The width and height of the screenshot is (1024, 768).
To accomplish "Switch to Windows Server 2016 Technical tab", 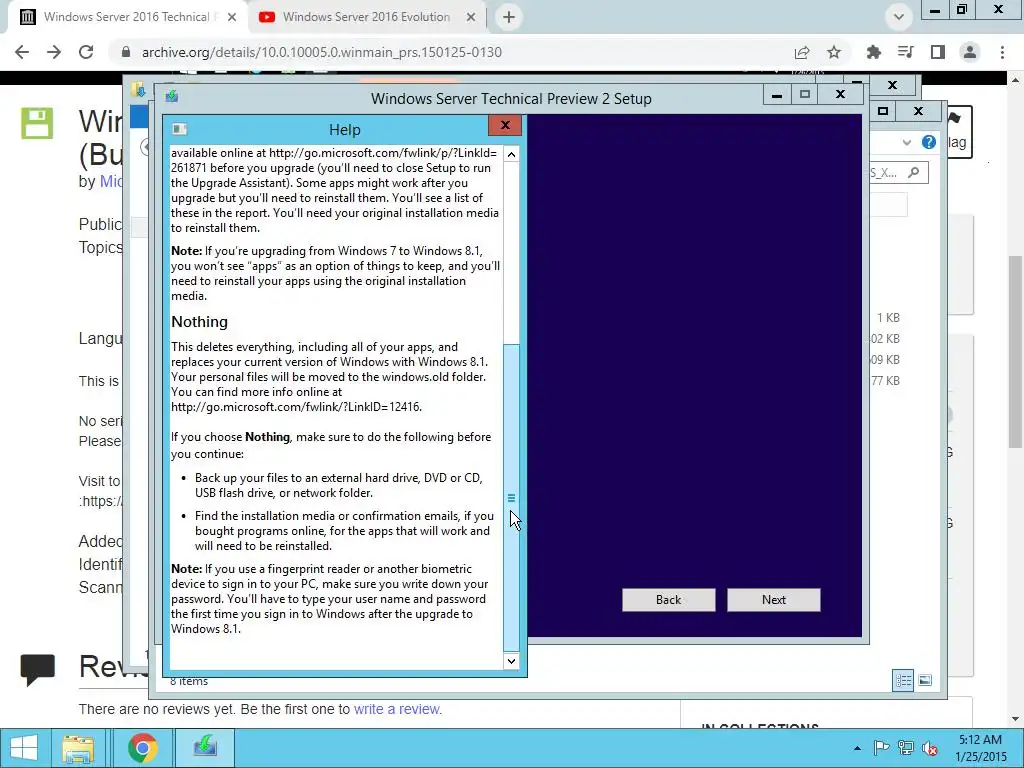I will coord(126,17).
